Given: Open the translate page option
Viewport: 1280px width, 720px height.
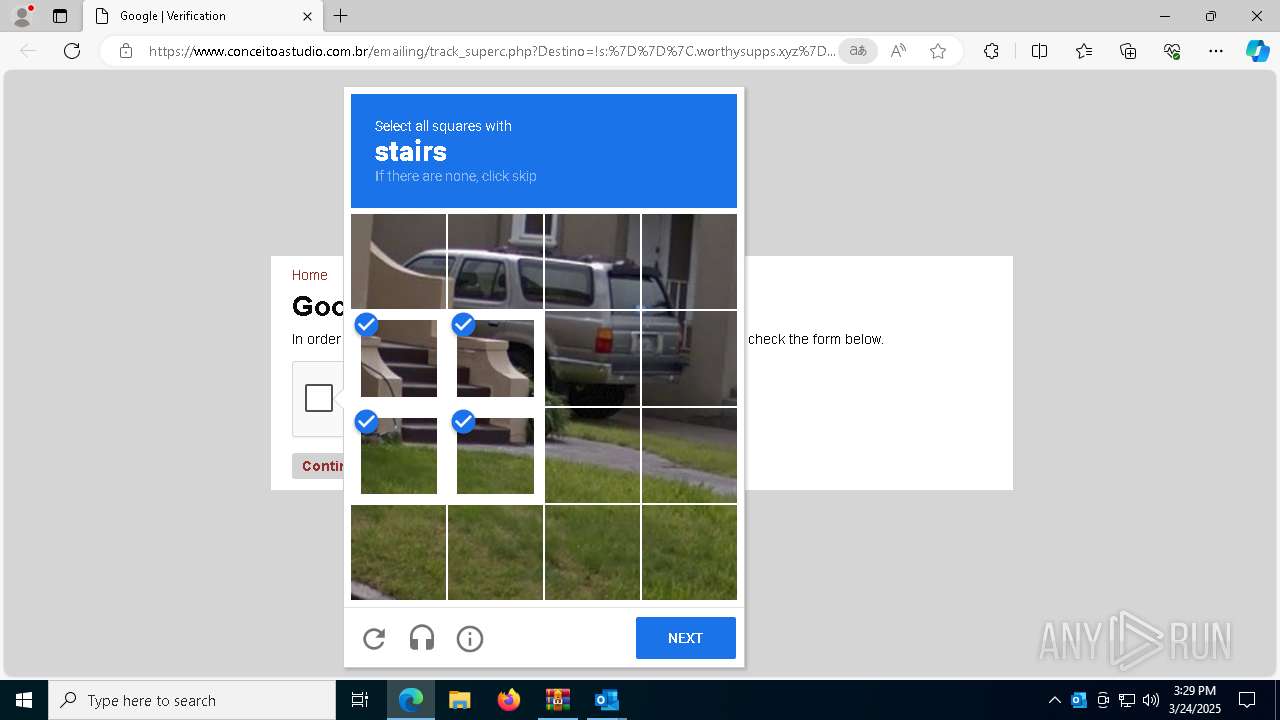Looking at the screenshot, I should pyautogui.click(x=858, y=51).
